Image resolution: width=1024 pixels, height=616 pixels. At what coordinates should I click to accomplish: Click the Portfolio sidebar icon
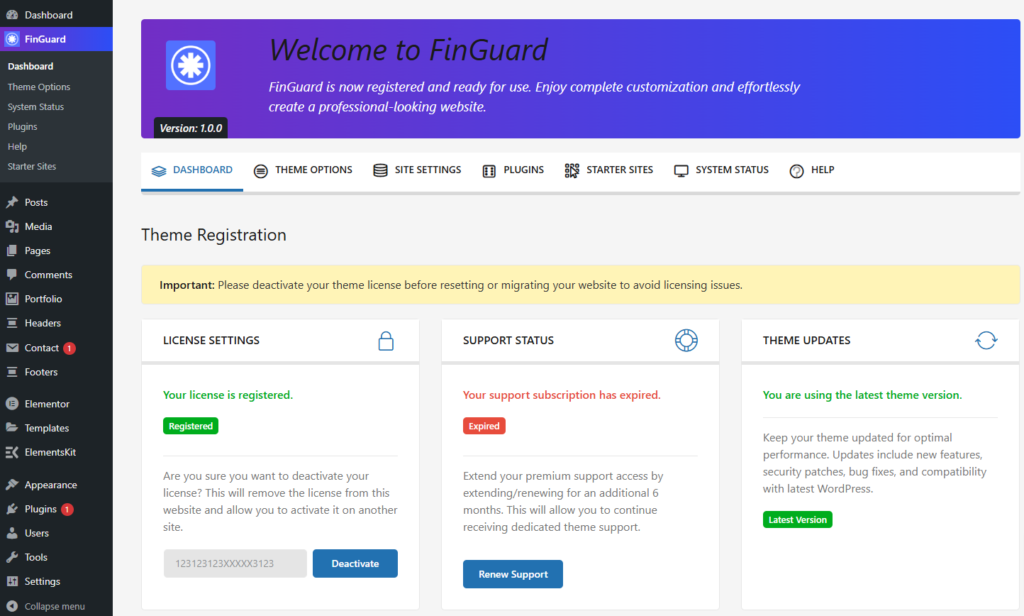coord(12,299)
